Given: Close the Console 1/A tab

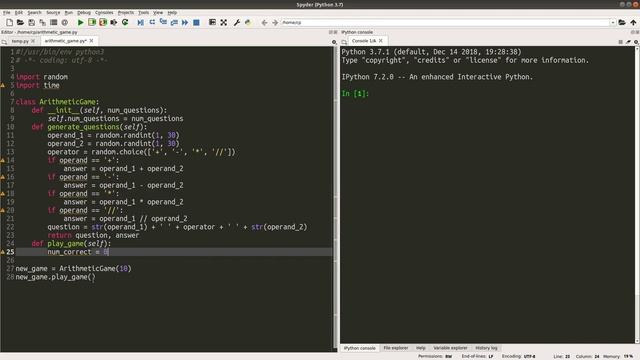Looking at the screenshot, I should click(x=380, y=41).
